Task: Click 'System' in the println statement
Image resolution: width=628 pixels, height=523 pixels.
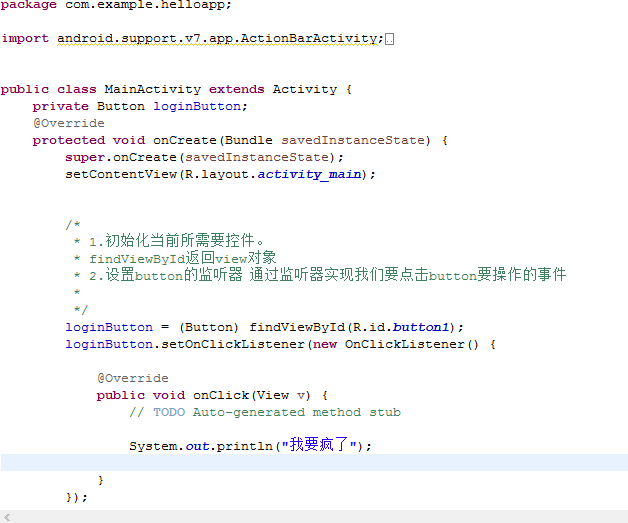Action: pyautogui.click(x=153, y=446)
